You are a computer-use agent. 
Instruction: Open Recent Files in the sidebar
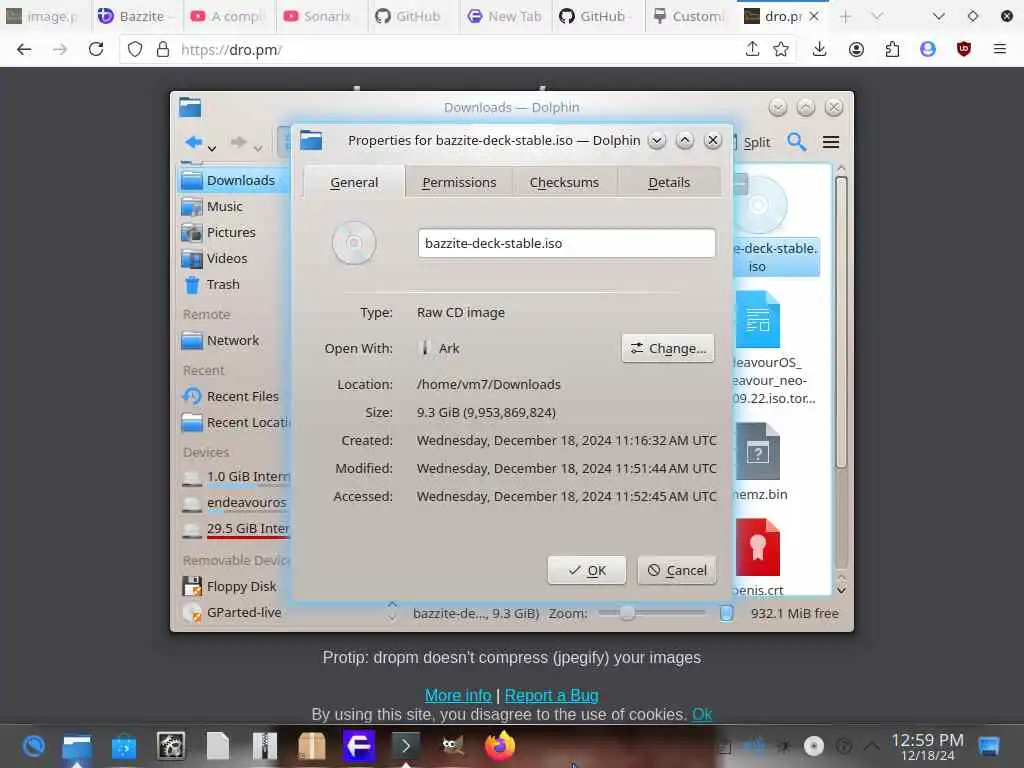pos(234,396)
